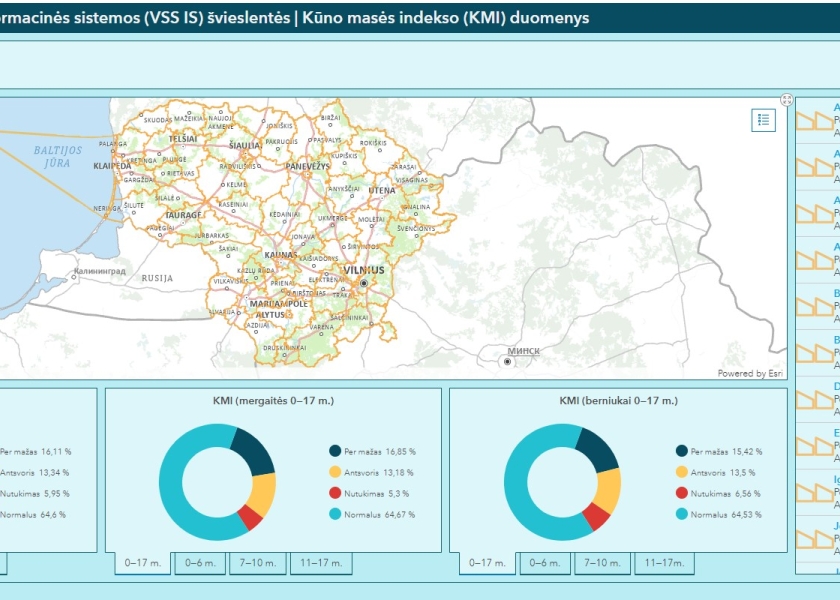Click the dark blue Per mažas swatch for girls
The width and height of the screenshot is (840, 600).
click(335, 451)
